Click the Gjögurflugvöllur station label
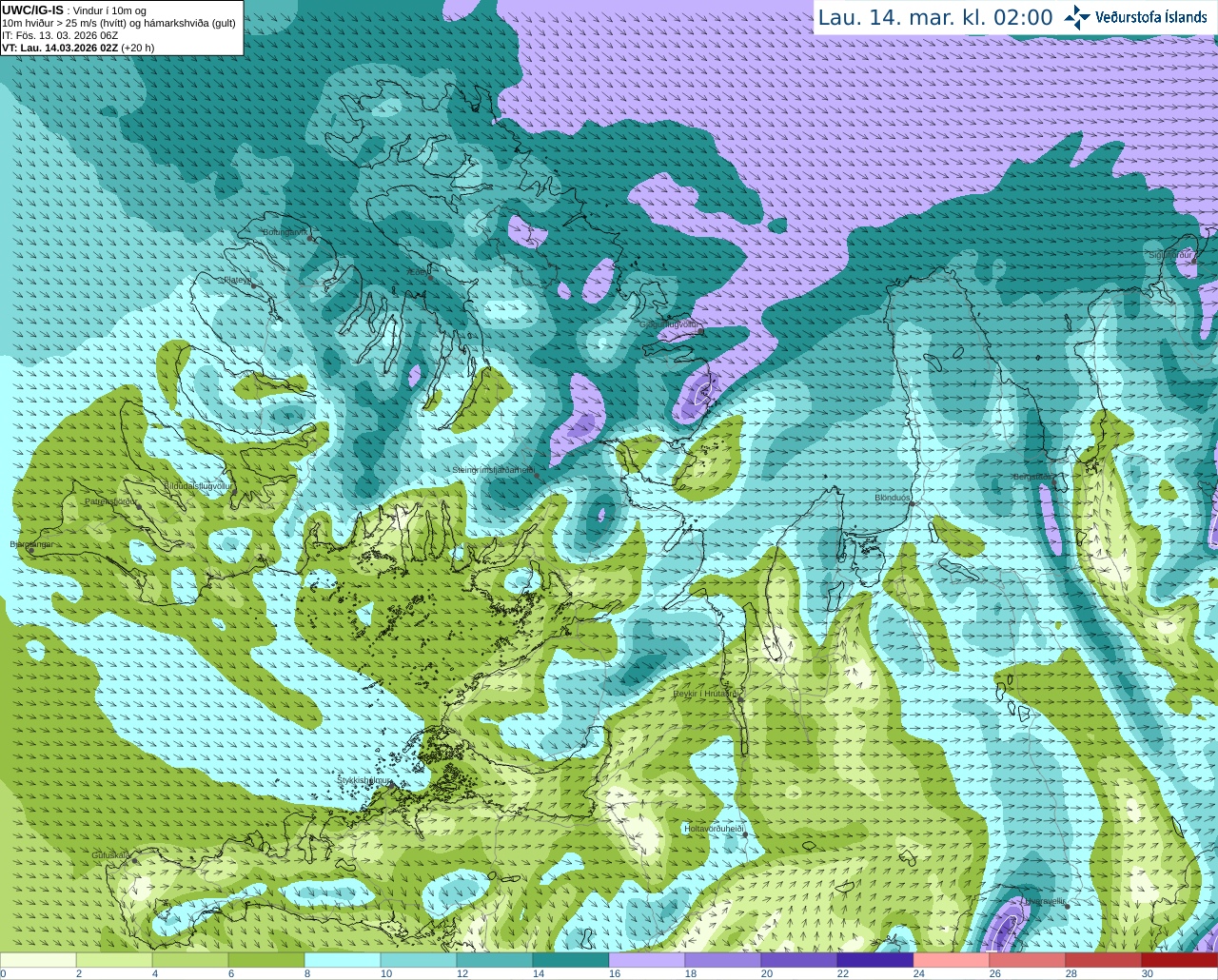 tap(669, 324)
